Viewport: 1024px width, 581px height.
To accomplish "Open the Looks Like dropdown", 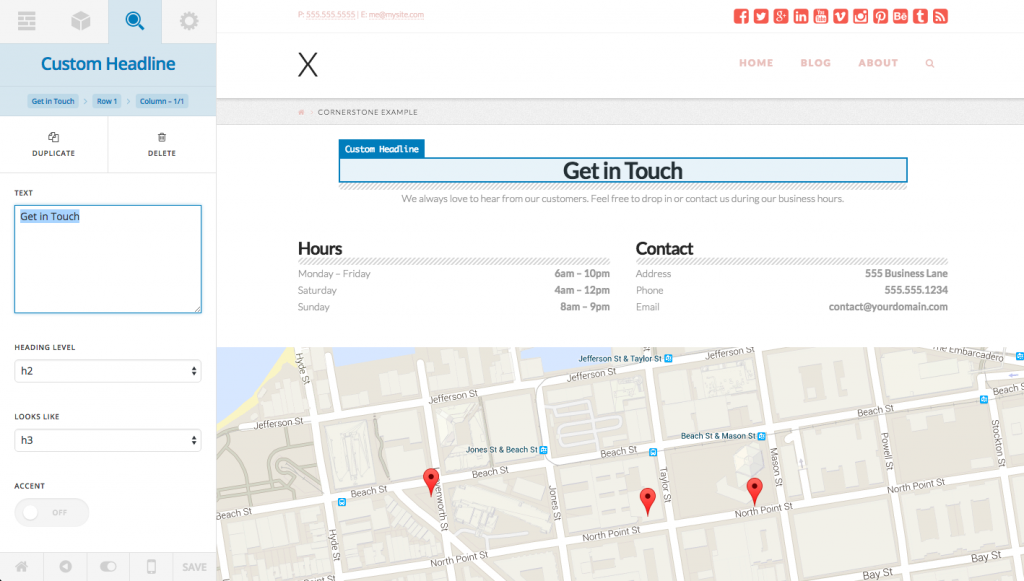I will tap(107, 440).
